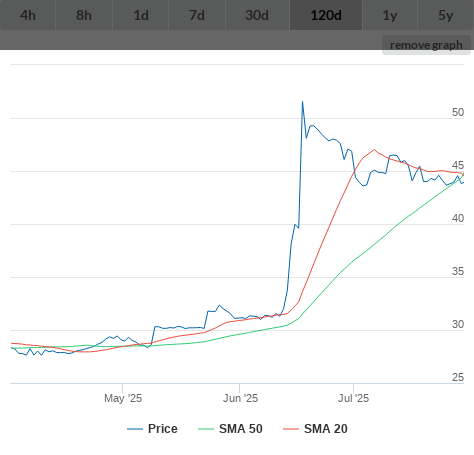Screen dimensions: 474x455
Task: Click the red SMA 20 line swatch
Action: coord(291,429)
